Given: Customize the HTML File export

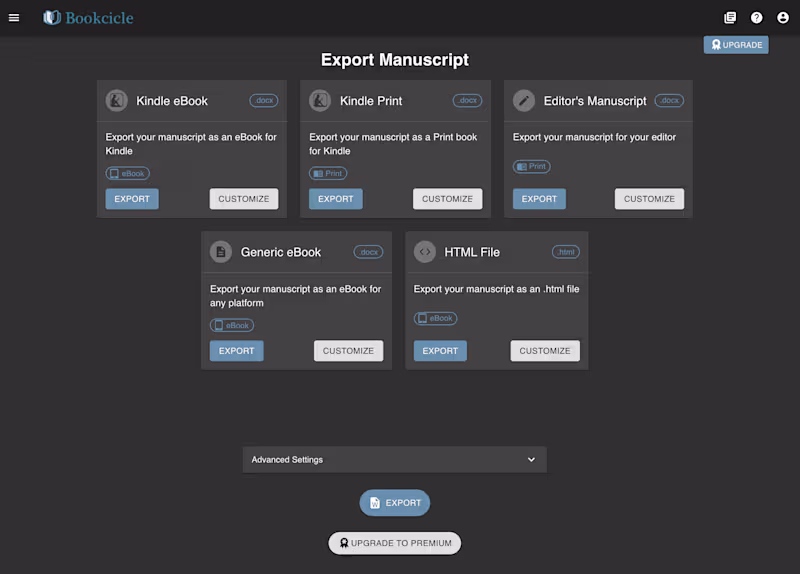Looking at the screenshot, I should click(545, 351).
